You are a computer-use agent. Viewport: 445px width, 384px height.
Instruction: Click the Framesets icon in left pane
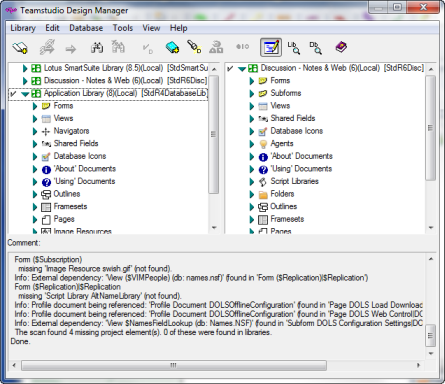(46, 207)
